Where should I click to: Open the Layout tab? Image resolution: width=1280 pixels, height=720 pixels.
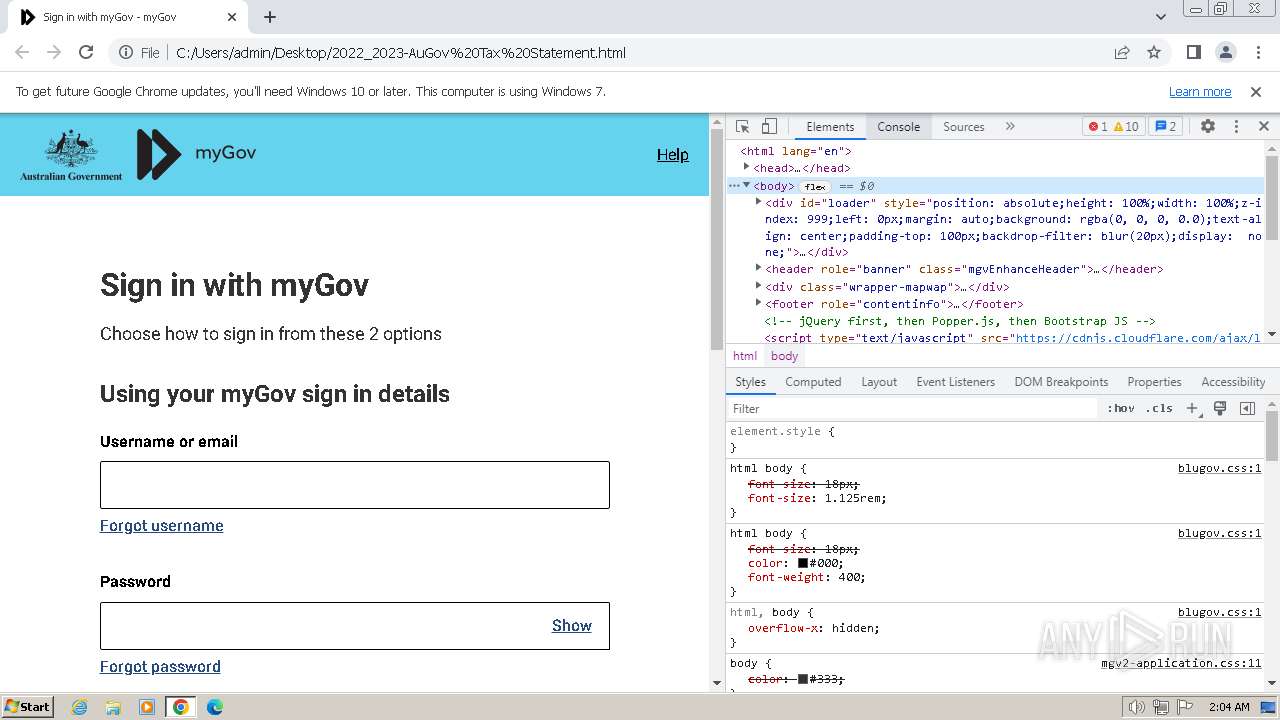pos(879,382)
